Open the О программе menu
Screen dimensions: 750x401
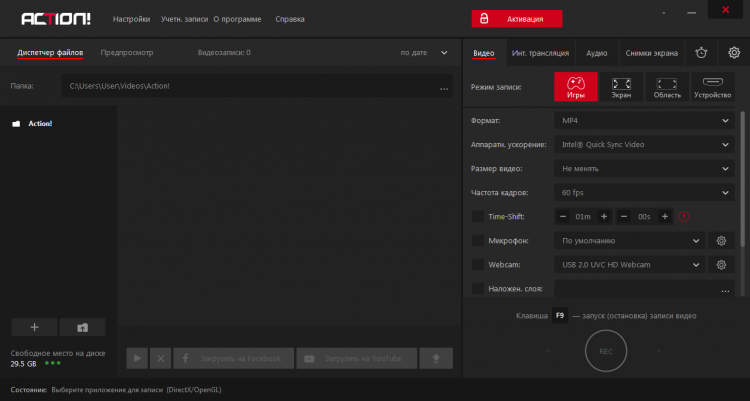[237, 19]
